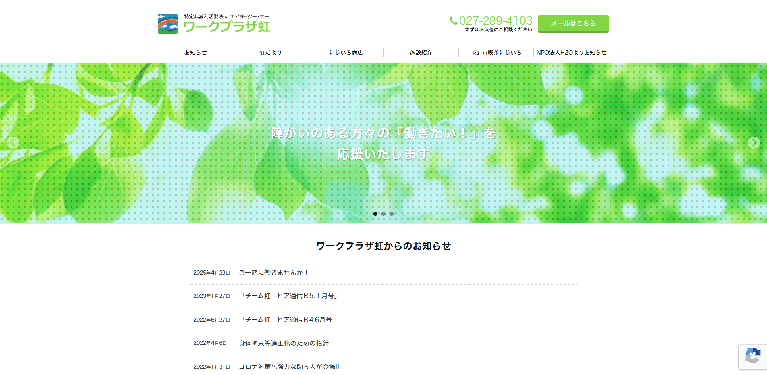Click the hero slide text 障がいのある方々の「働きたい！」を
Image resolution: width=767 pixels, height=375 pixels.
click(384, 133)
